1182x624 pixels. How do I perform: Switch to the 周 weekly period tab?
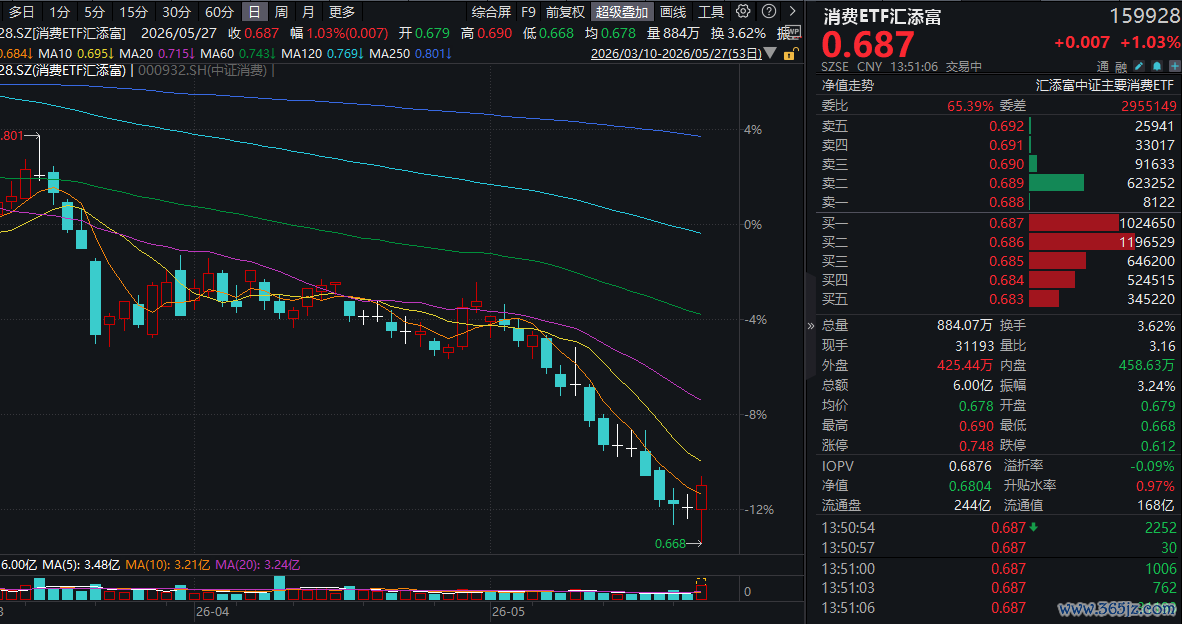[281, 11]
